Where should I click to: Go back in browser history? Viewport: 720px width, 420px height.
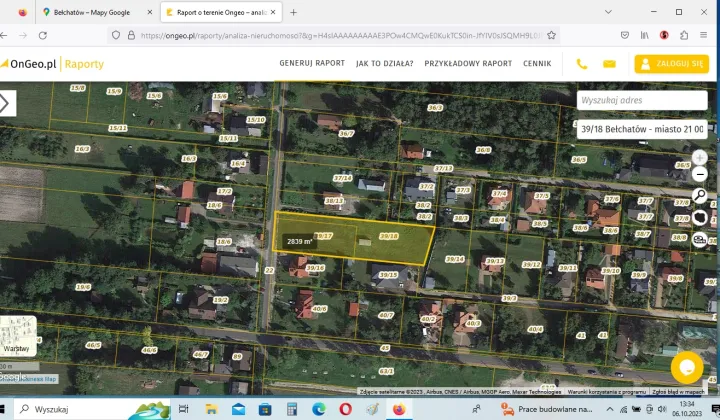4,35
